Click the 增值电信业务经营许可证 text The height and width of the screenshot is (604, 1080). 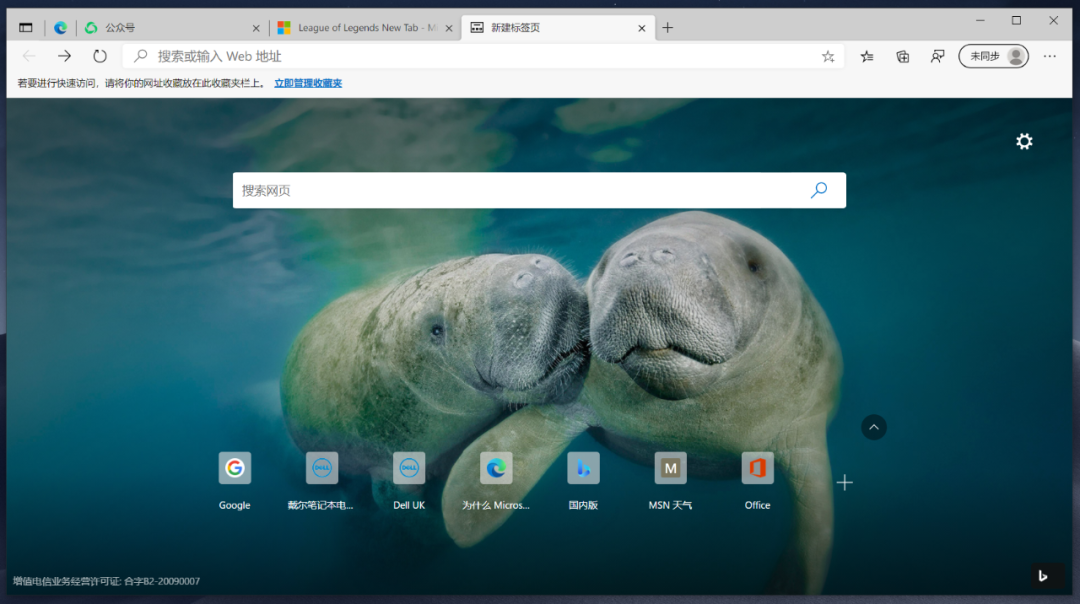tap(107, 581)
